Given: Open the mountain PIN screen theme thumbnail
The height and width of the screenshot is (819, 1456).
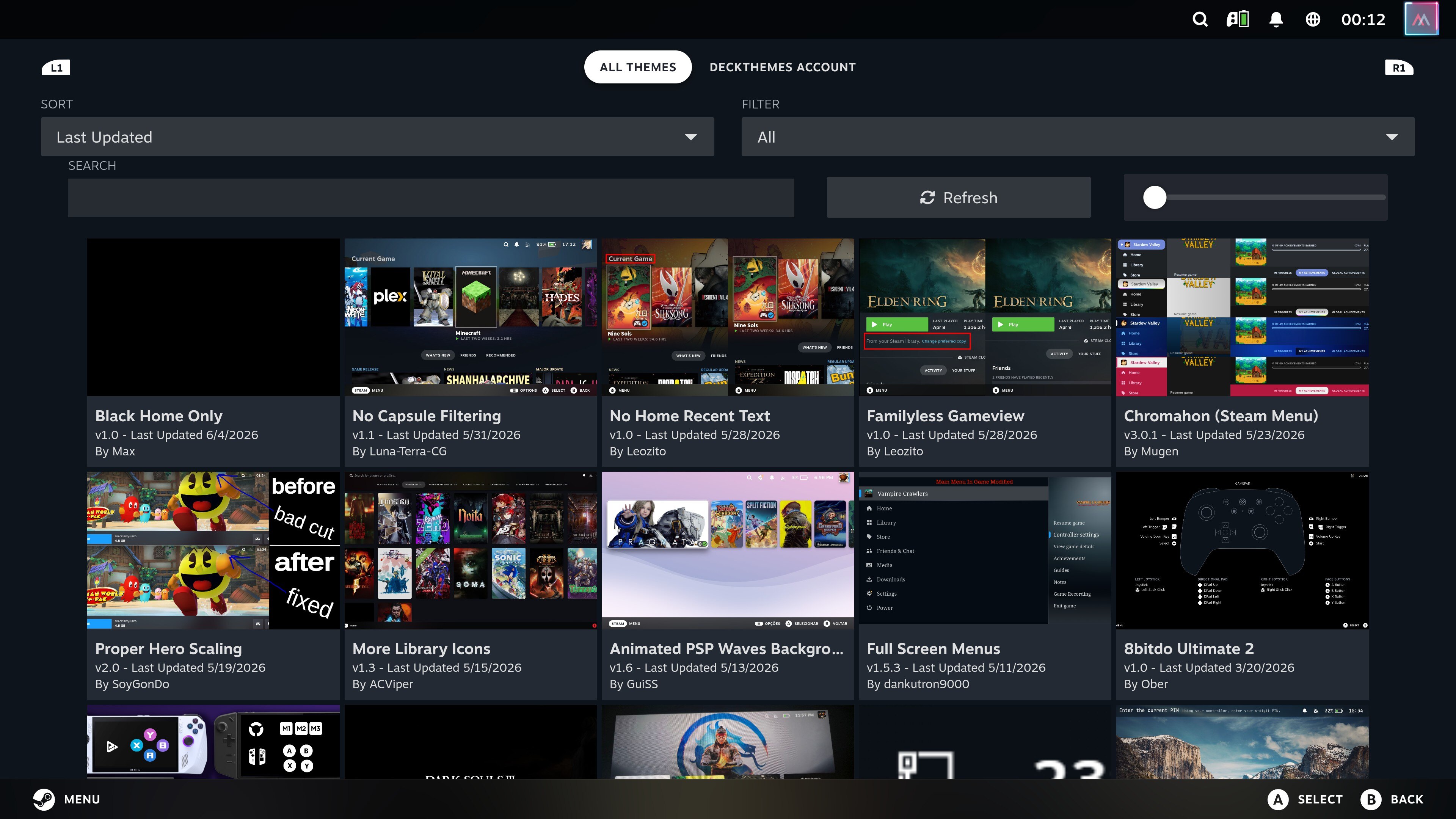Looking at the screenshot, I should pyautogui.click(x=1243, y=742).
